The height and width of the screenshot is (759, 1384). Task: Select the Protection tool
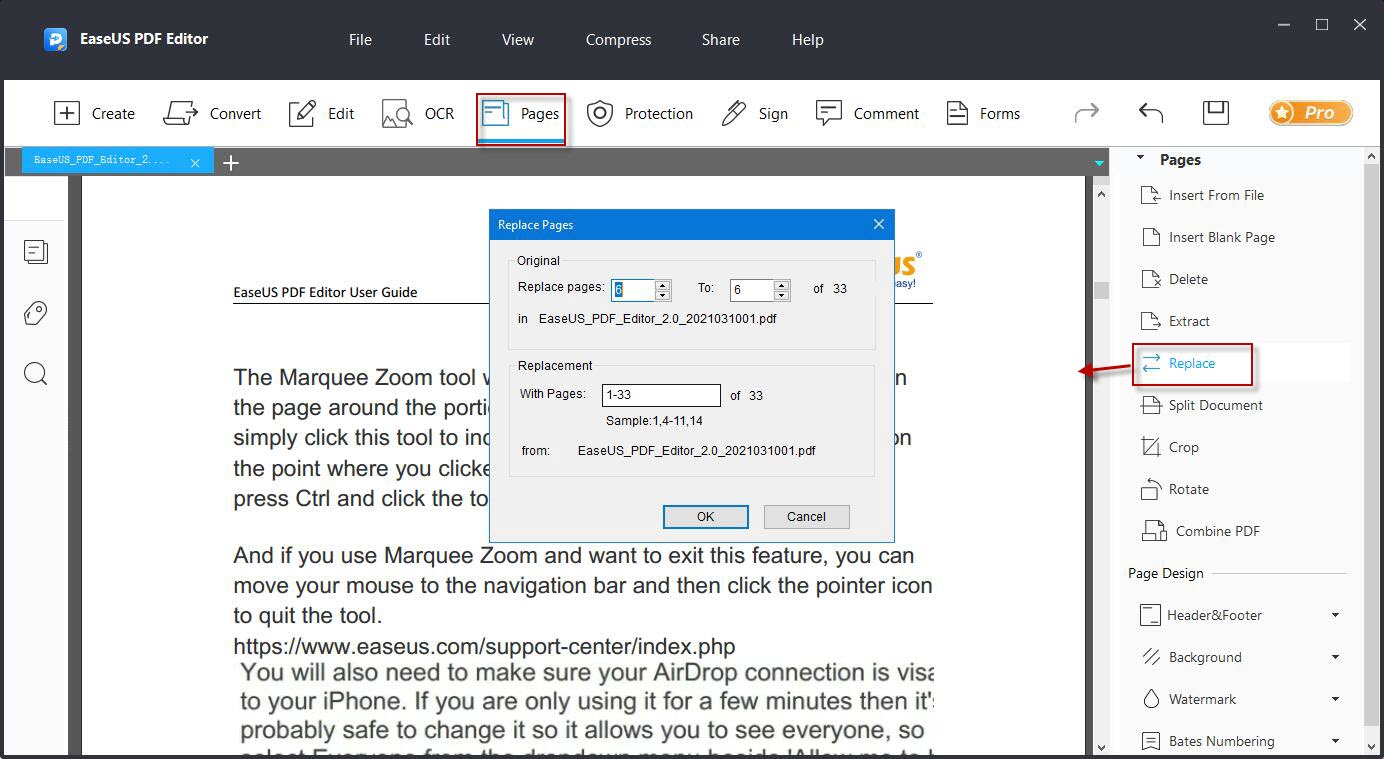[x=640, y=113]
